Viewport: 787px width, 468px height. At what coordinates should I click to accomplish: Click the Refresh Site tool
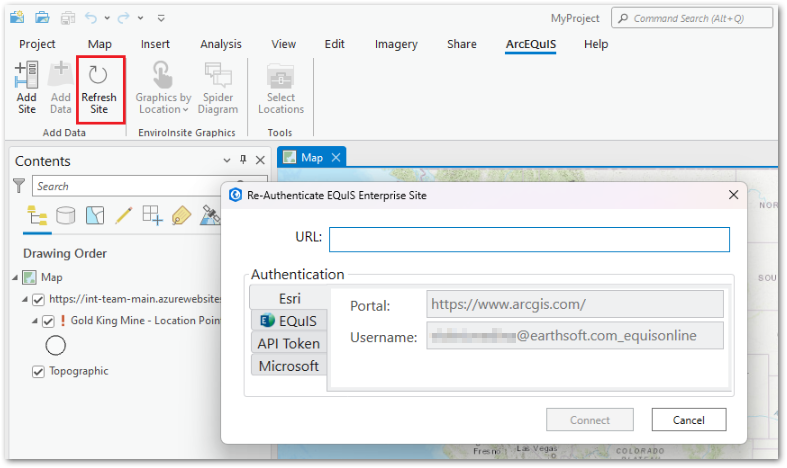coord(99,89)
